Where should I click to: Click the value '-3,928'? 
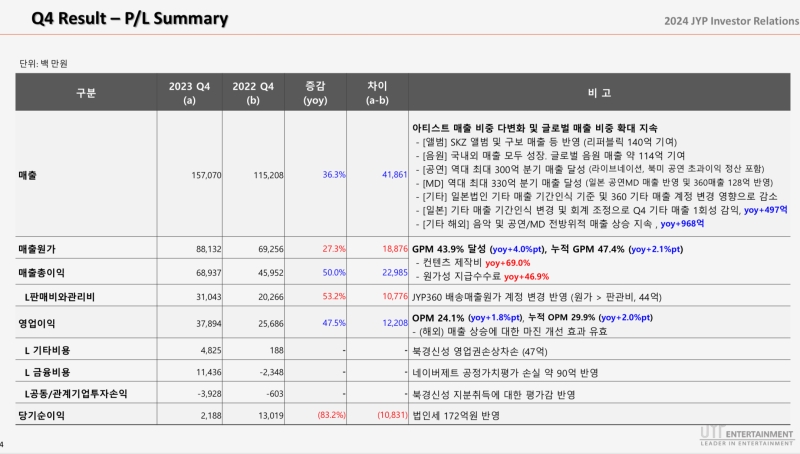(210, 394)
